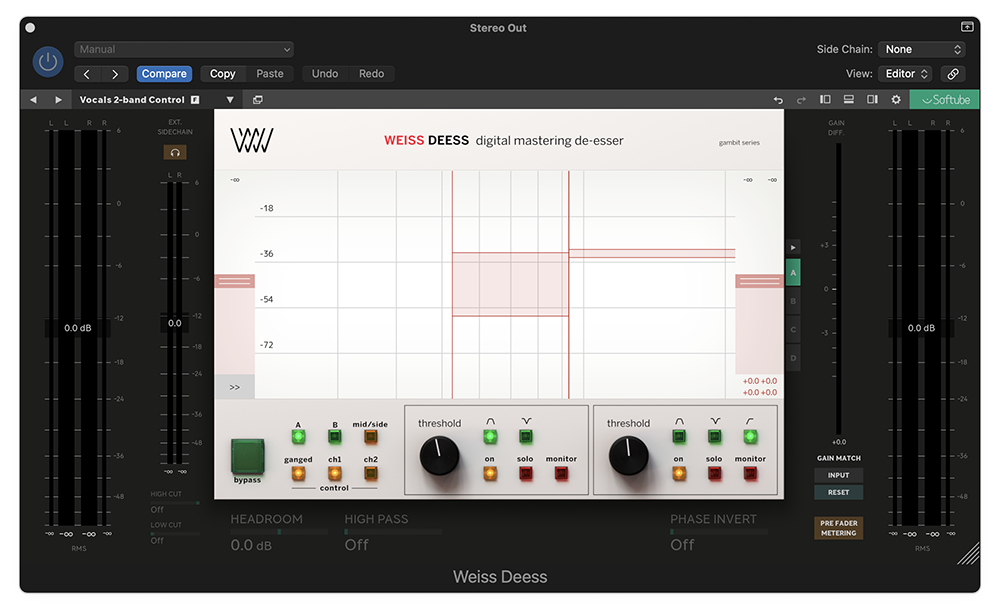
Task: Click the PHASE INVERT control
Action: 719,532
